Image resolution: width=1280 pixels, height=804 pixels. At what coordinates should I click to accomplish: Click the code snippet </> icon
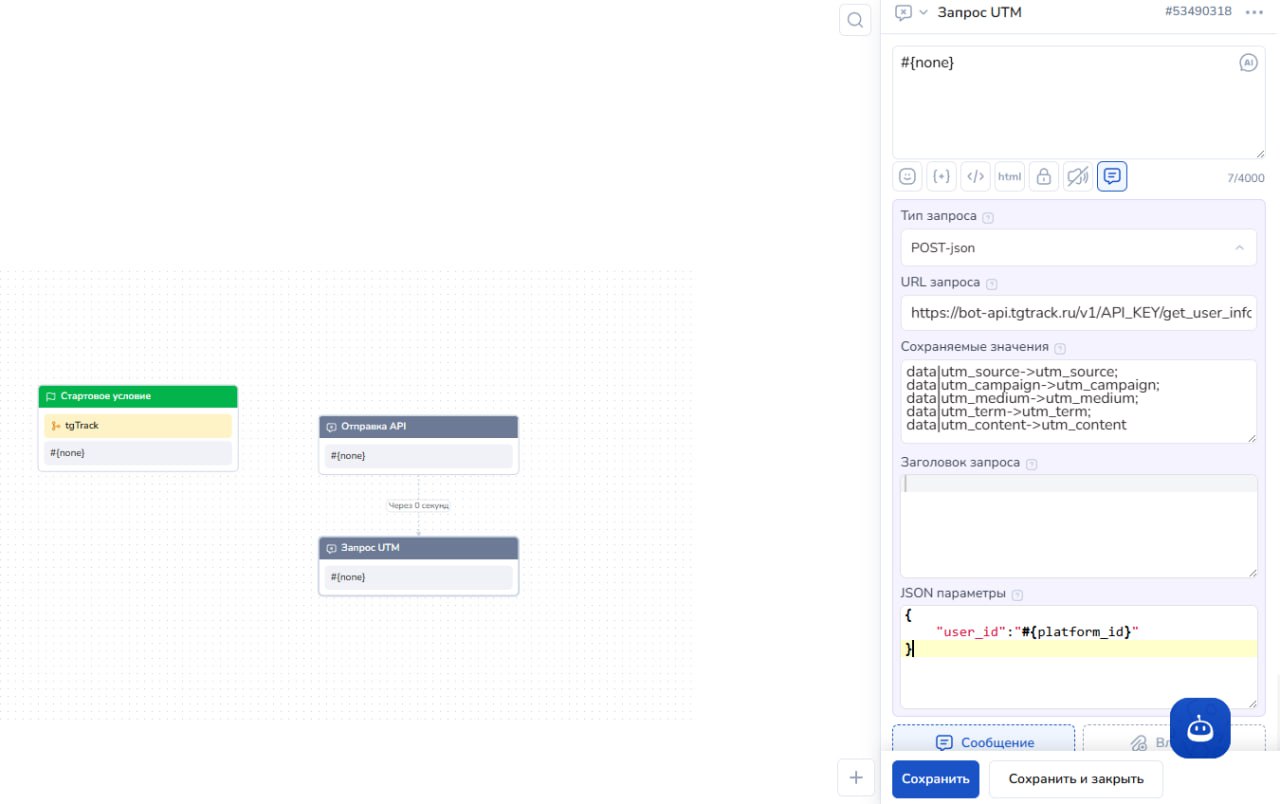[975, 177]
